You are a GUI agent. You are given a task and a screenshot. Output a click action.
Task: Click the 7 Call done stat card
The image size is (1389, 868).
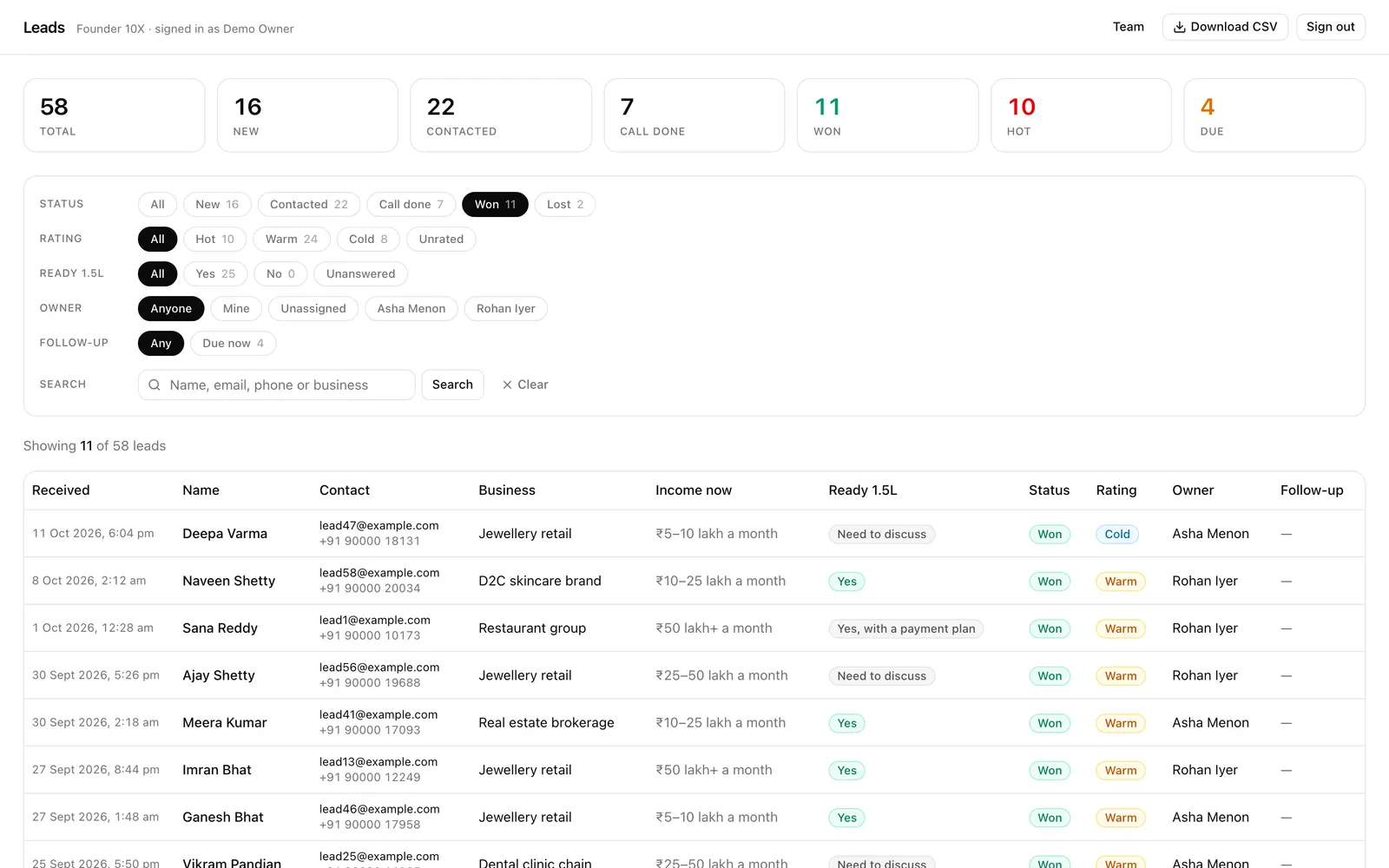point(694,115)
